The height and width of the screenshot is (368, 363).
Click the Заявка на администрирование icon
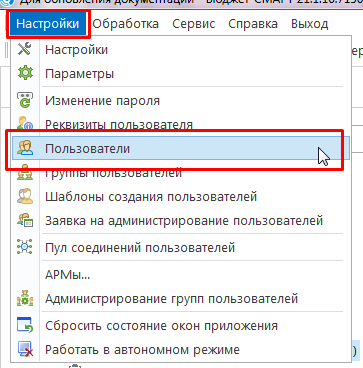click(25, 221)
